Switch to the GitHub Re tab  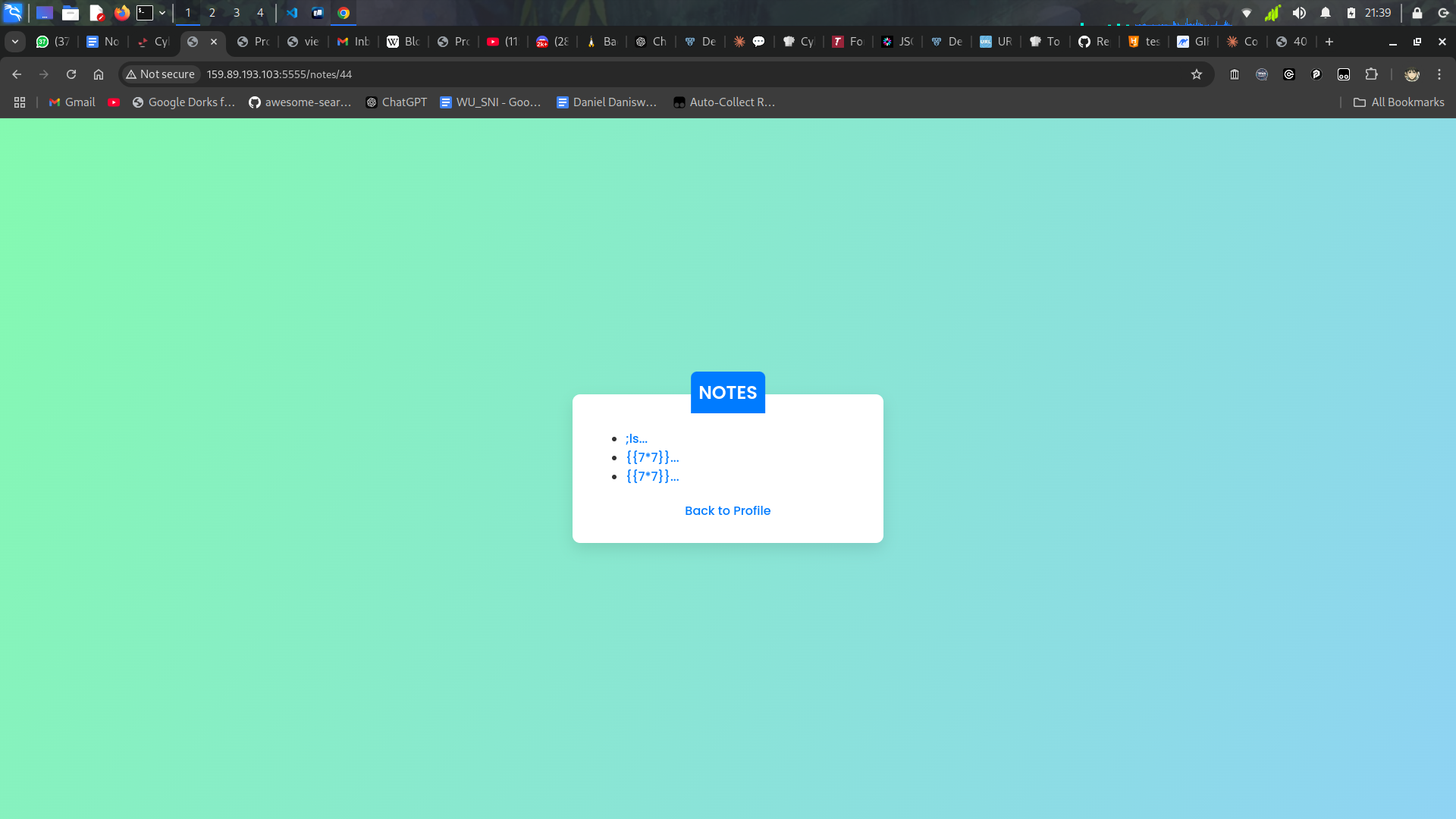1094,42
